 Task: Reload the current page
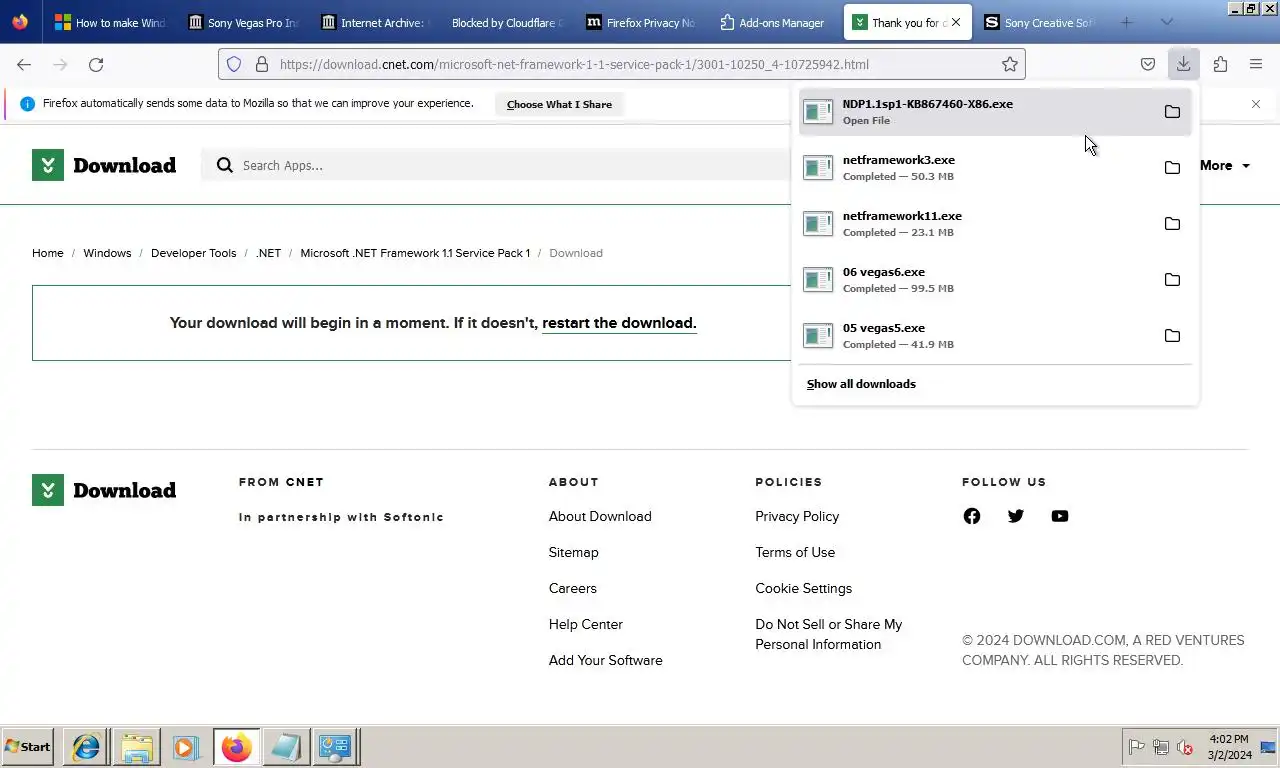(x=96, y=64)
